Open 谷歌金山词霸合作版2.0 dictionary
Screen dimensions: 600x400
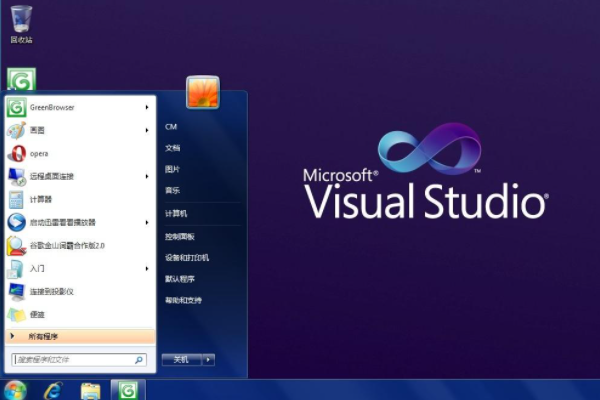66,245
